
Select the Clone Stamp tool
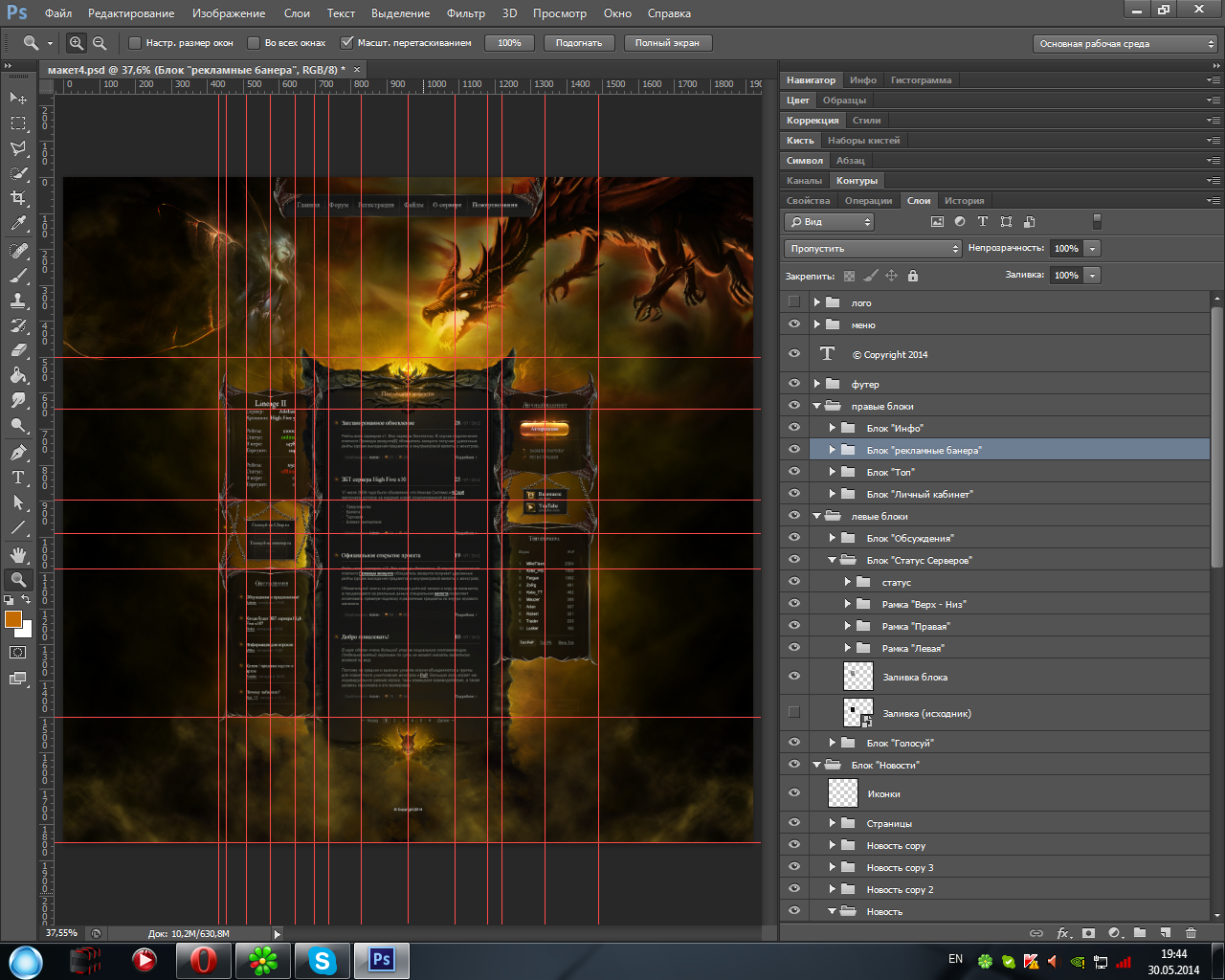[18, 301]
